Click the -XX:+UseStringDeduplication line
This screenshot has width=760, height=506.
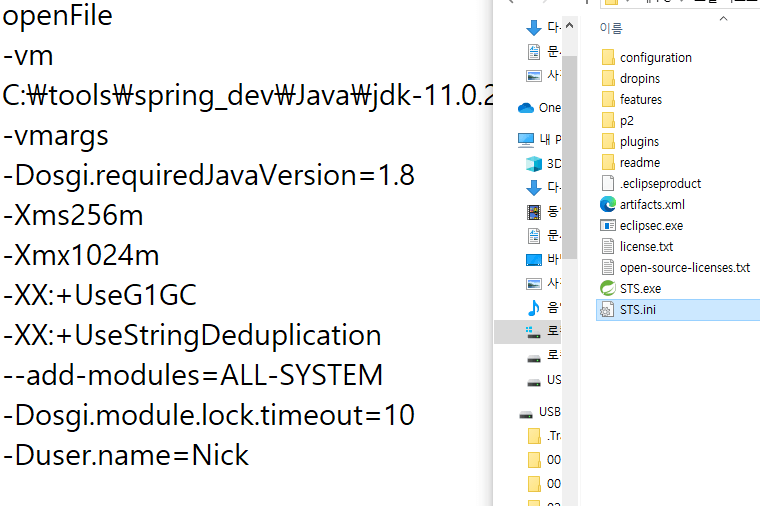click(x=192, y=336)
